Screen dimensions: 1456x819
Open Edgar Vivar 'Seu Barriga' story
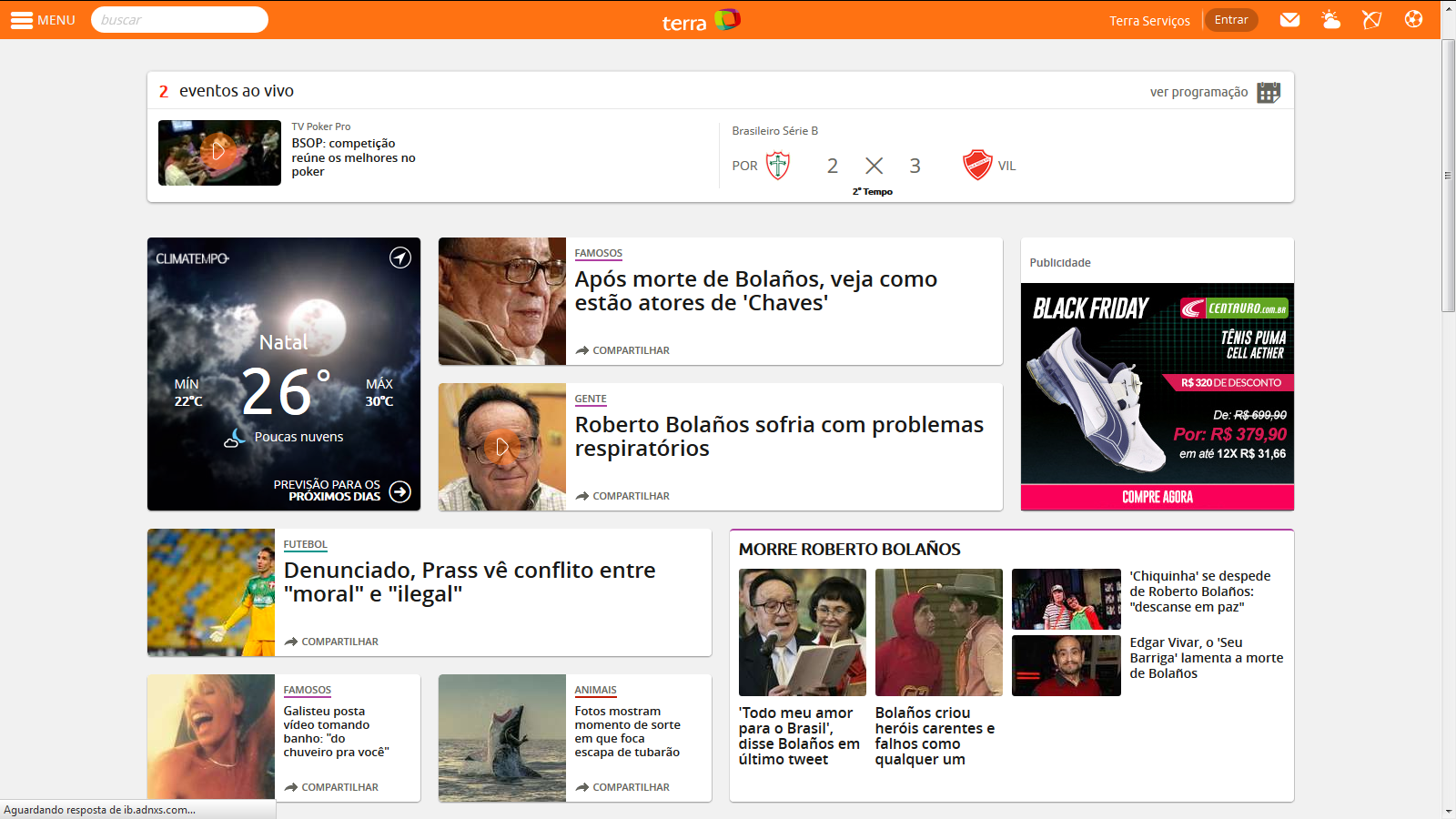(1207, 658)
